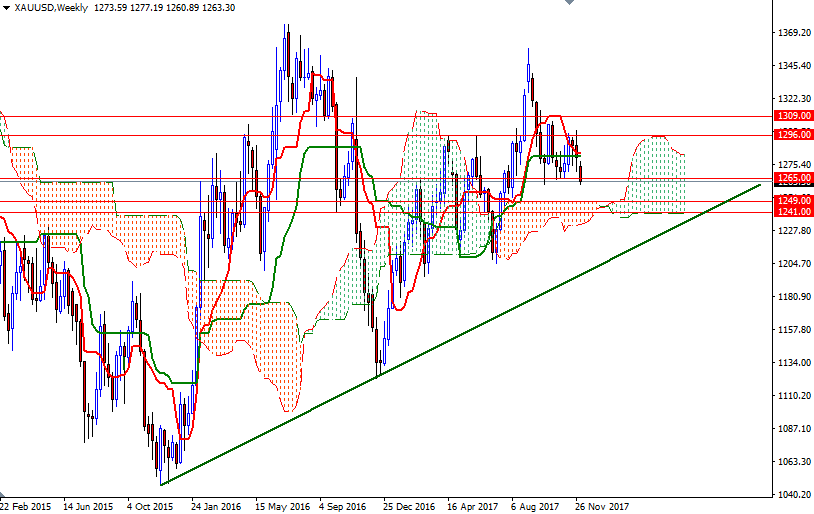Click the 1134.00 price scale value

pyautogui.click(x=794, y=362)
